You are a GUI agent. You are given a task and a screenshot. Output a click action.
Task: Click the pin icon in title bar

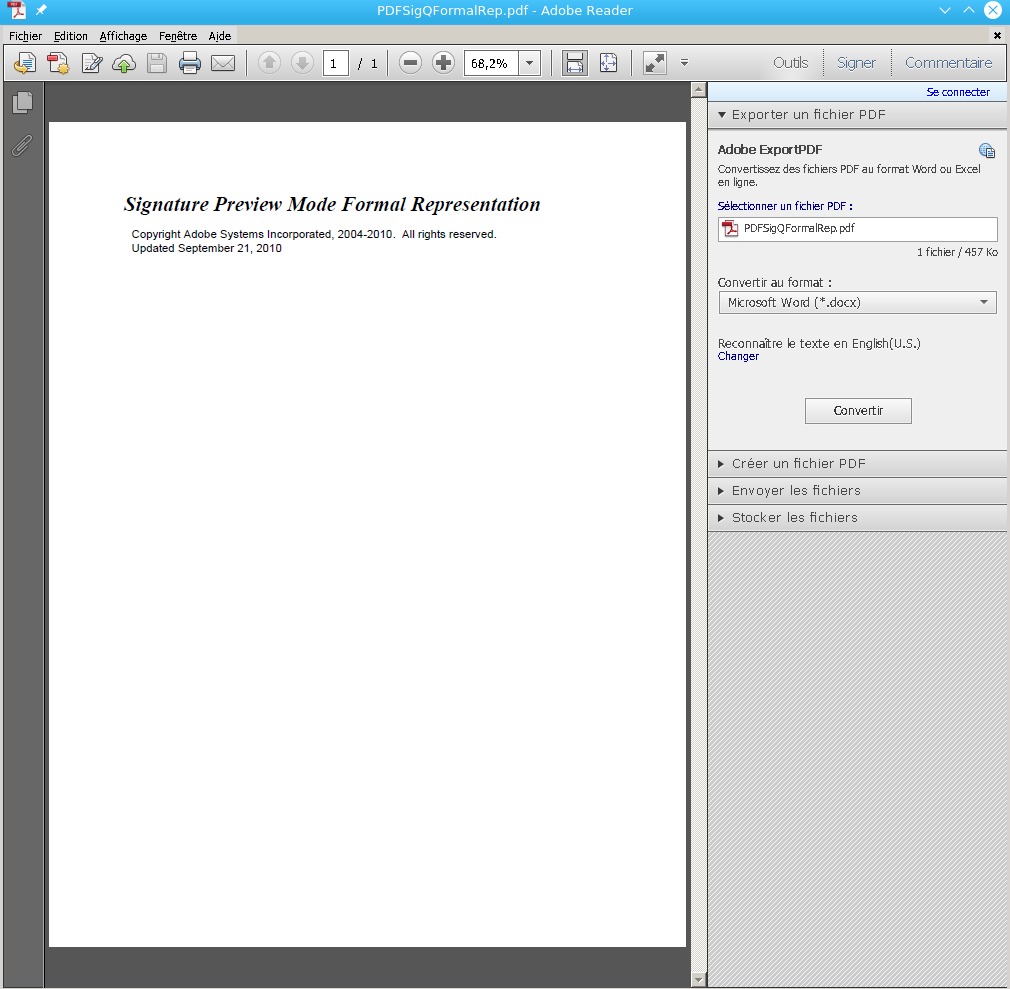click(x=41, y=10)
